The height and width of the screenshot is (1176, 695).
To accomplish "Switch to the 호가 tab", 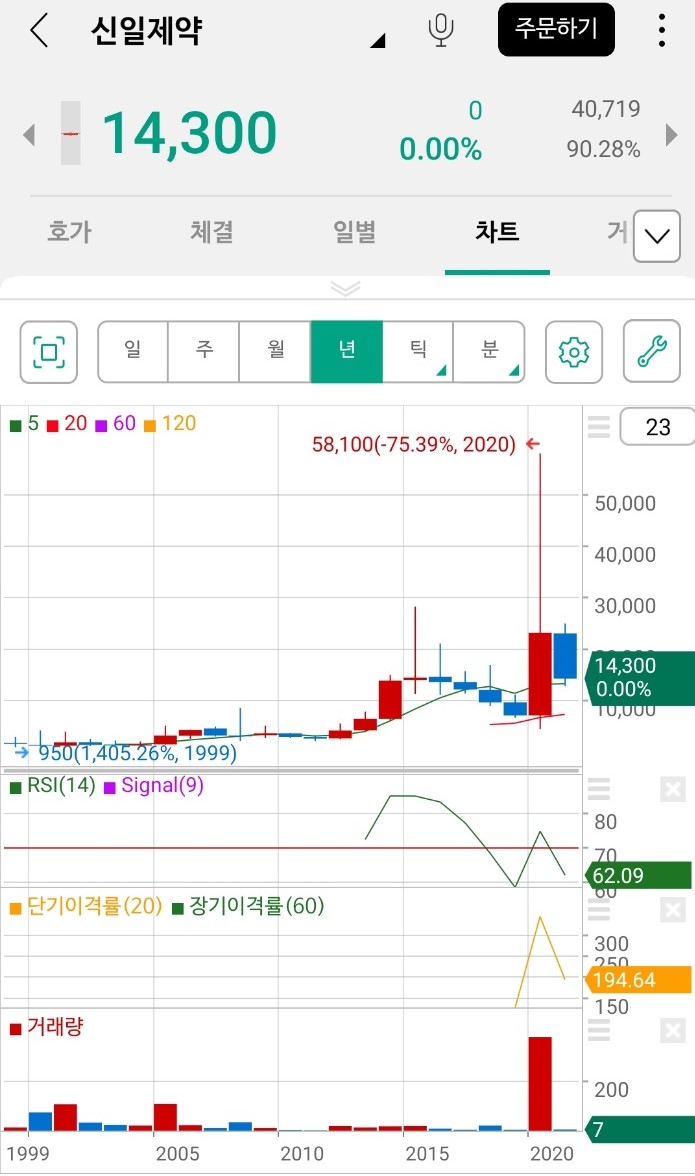I will (69, 232).
